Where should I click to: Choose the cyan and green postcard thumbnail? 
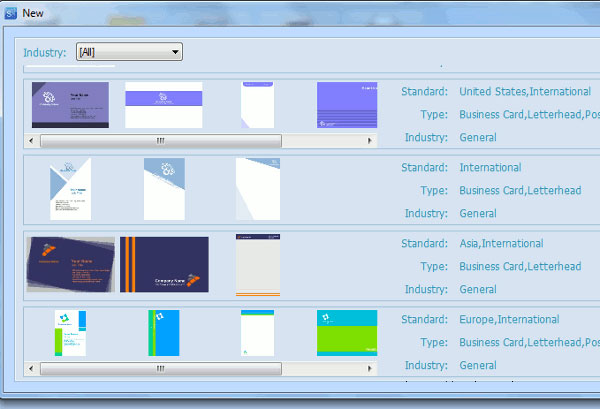coord(347,333)
